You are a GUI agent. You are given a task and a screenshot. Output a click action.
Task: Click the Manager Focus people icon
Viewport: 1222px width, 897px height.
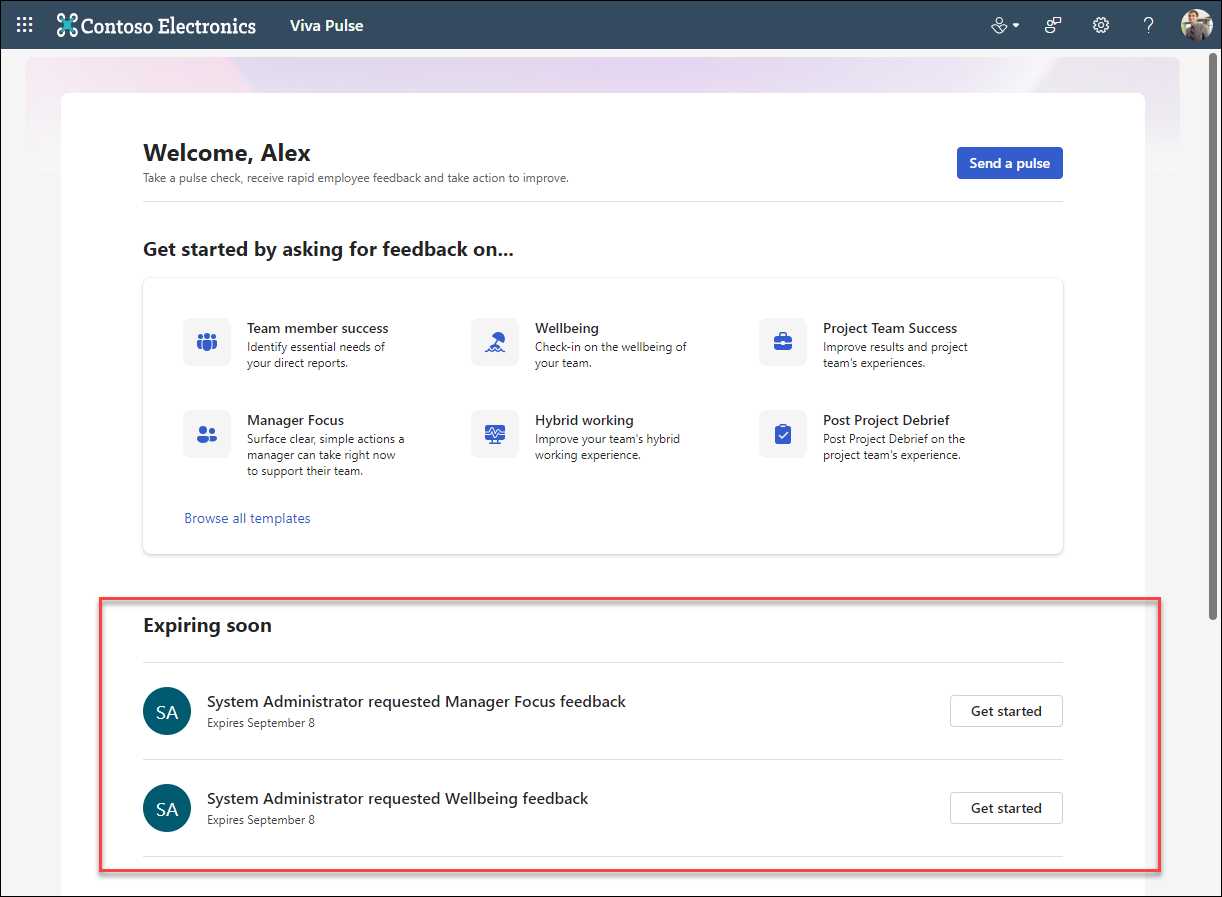[x=207, y=434]
